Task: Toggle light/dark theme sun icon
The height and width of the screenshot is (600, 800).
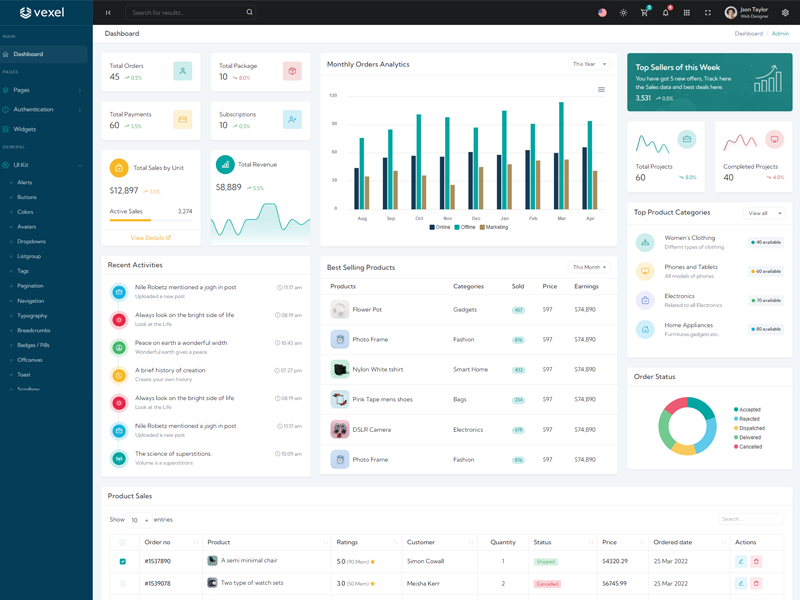Action: pyautogui.click(x=623, y=13)
